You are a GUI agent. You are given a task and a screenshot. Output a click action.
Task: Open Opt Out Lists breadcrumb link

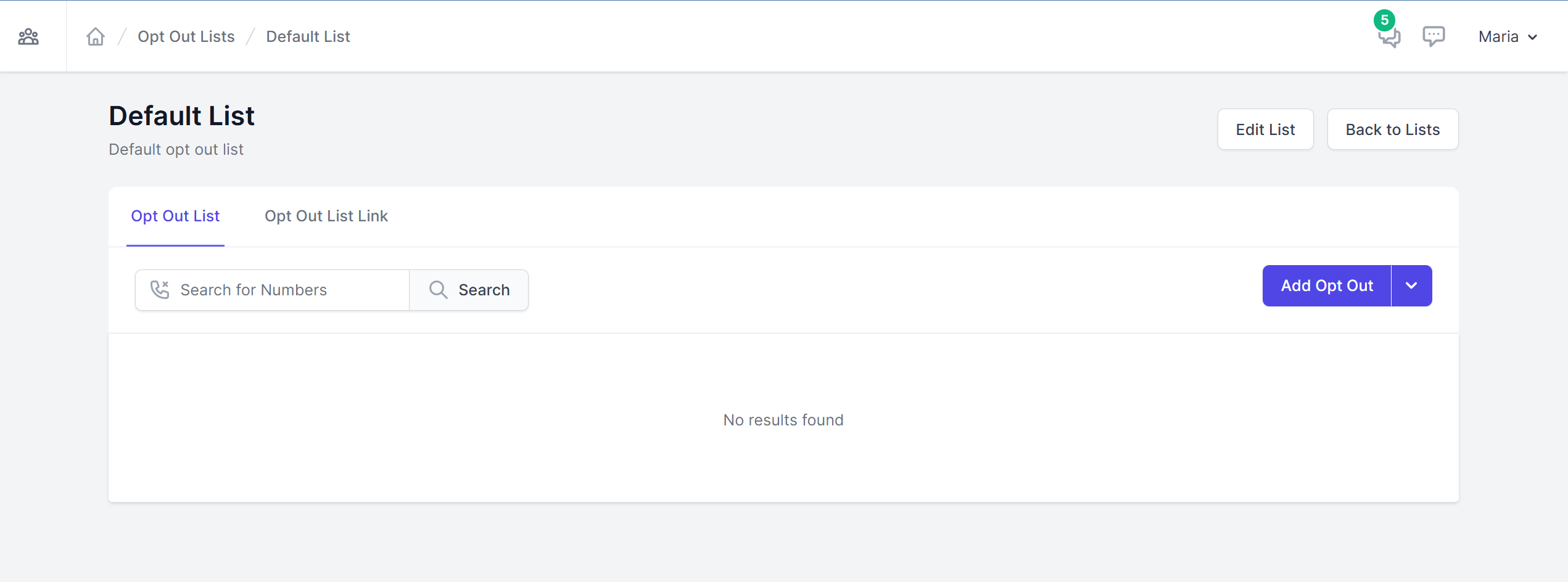point(186,36)
